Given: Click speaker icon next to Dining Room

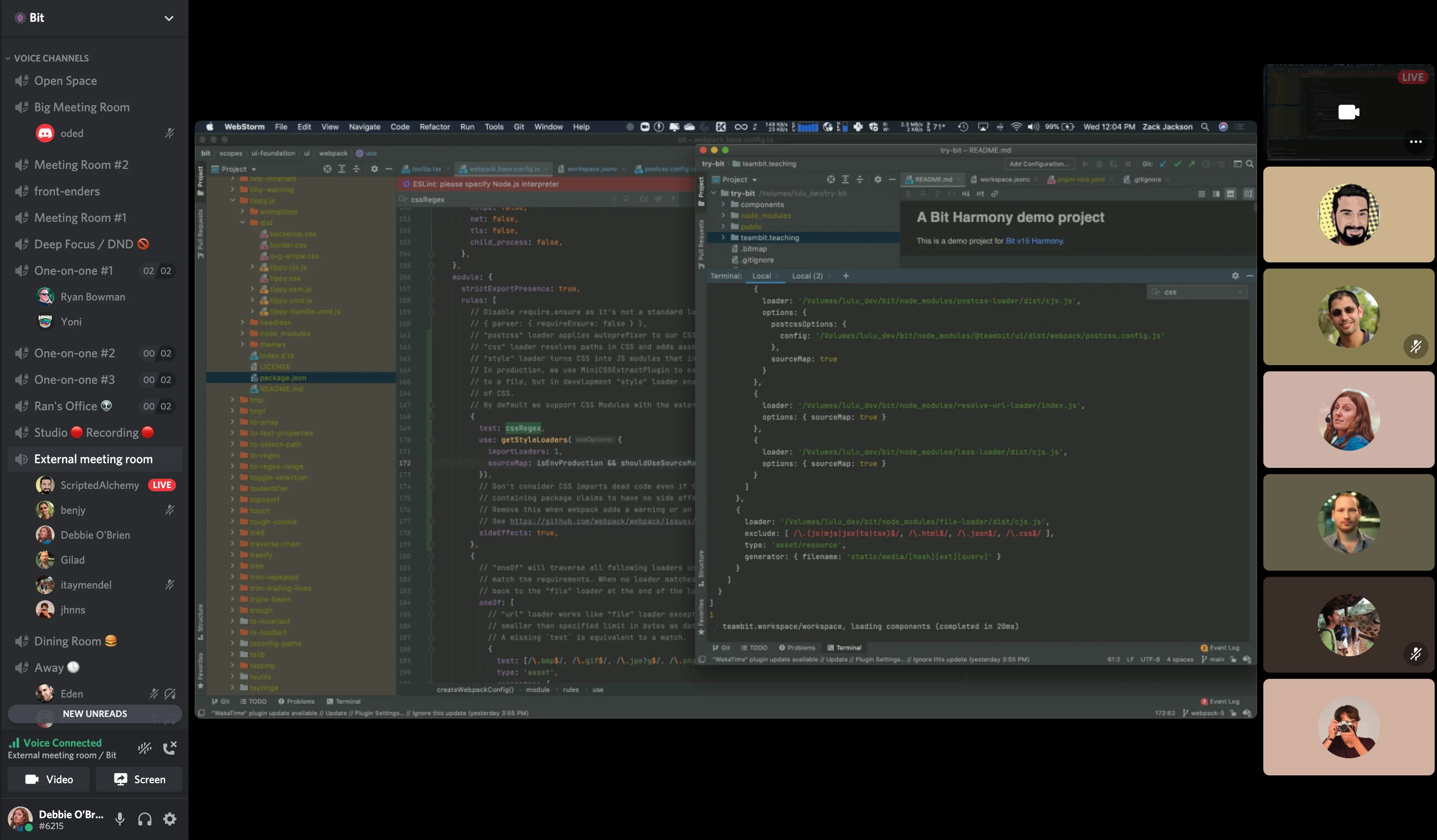Looking at the screenshot, I should point(22,641).
